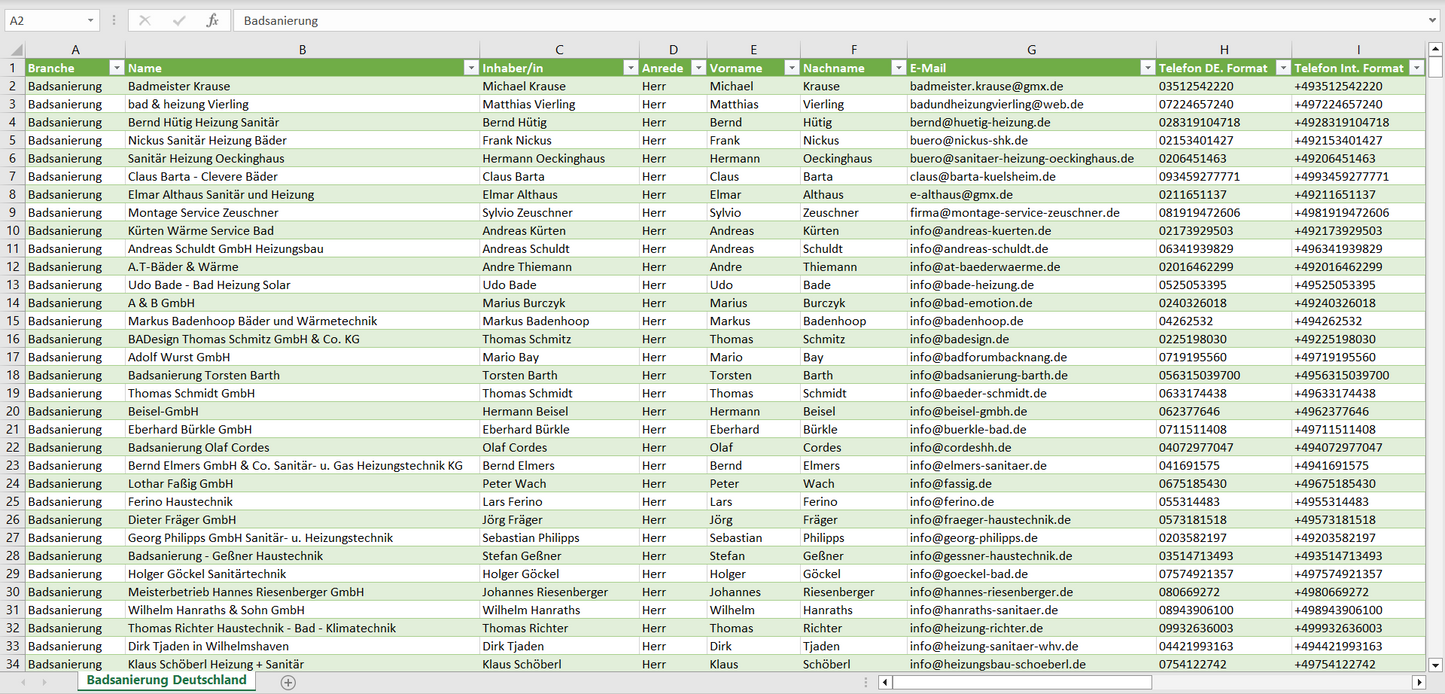The height and width of the screenshot is (694, 1445).
Task: Expand the formula bar with the chevron
Action: [1434, 20]
